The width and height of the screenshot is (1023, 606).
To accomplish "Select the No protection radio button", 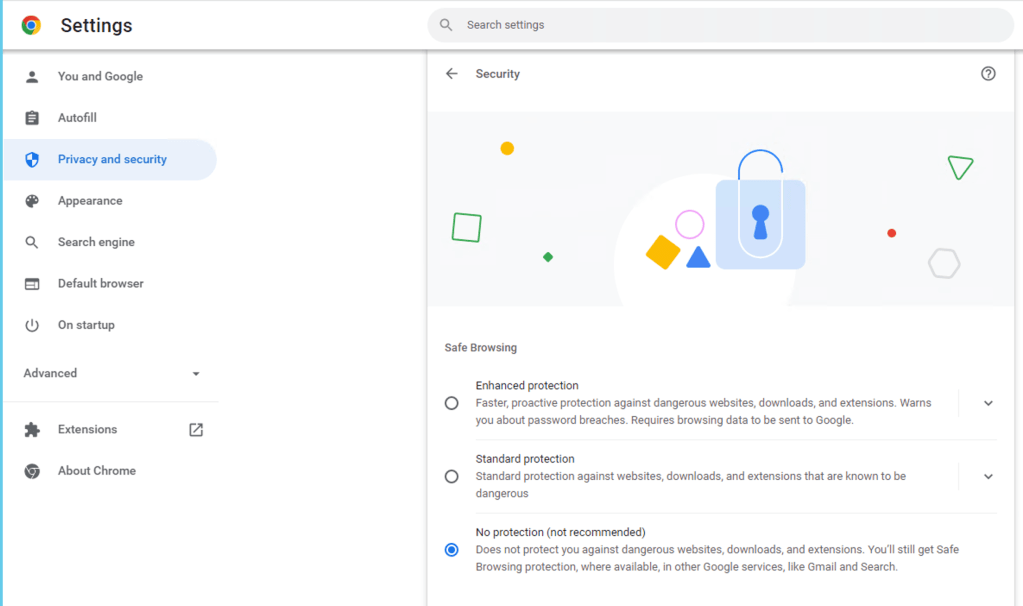I will pyautogui.click(x=452, y=550).
